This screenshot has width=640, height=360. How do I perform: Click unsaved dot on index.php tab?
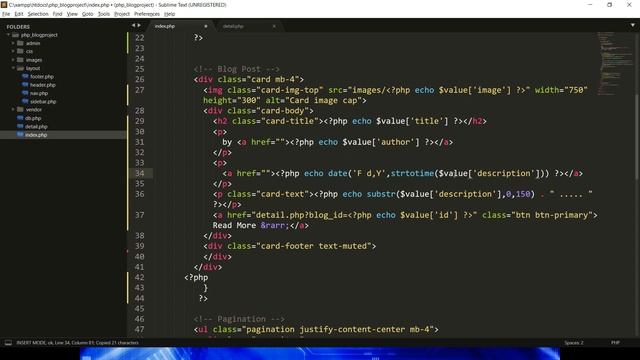[x=206, y=26]
